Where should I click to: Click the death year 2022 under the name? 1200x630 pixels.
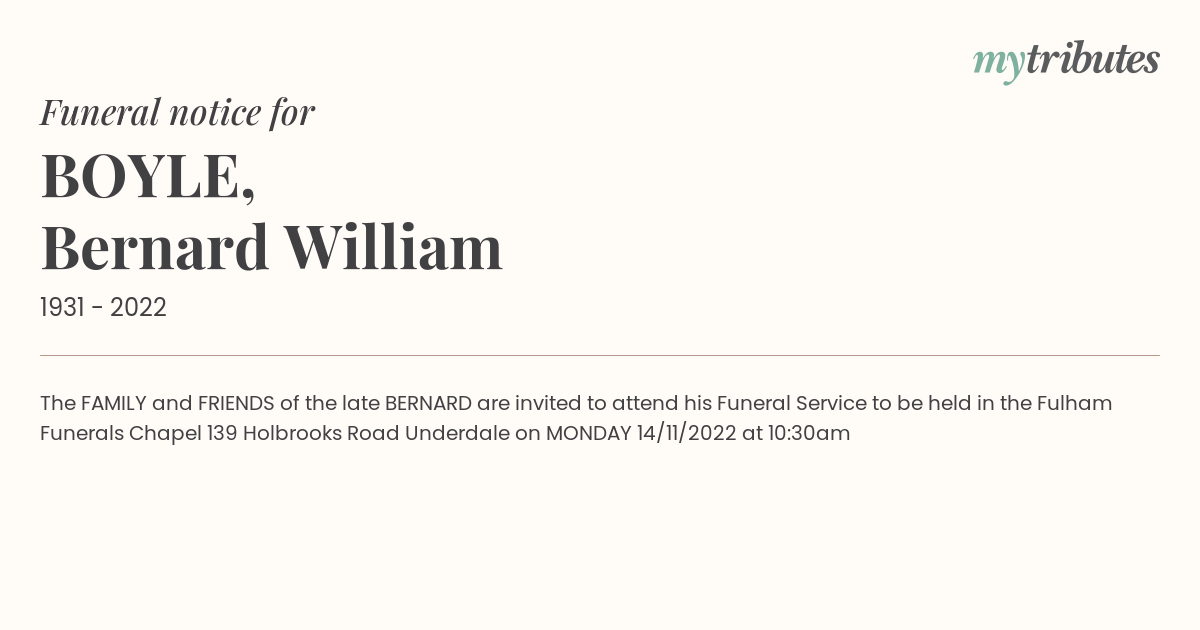tap(138, 307)
